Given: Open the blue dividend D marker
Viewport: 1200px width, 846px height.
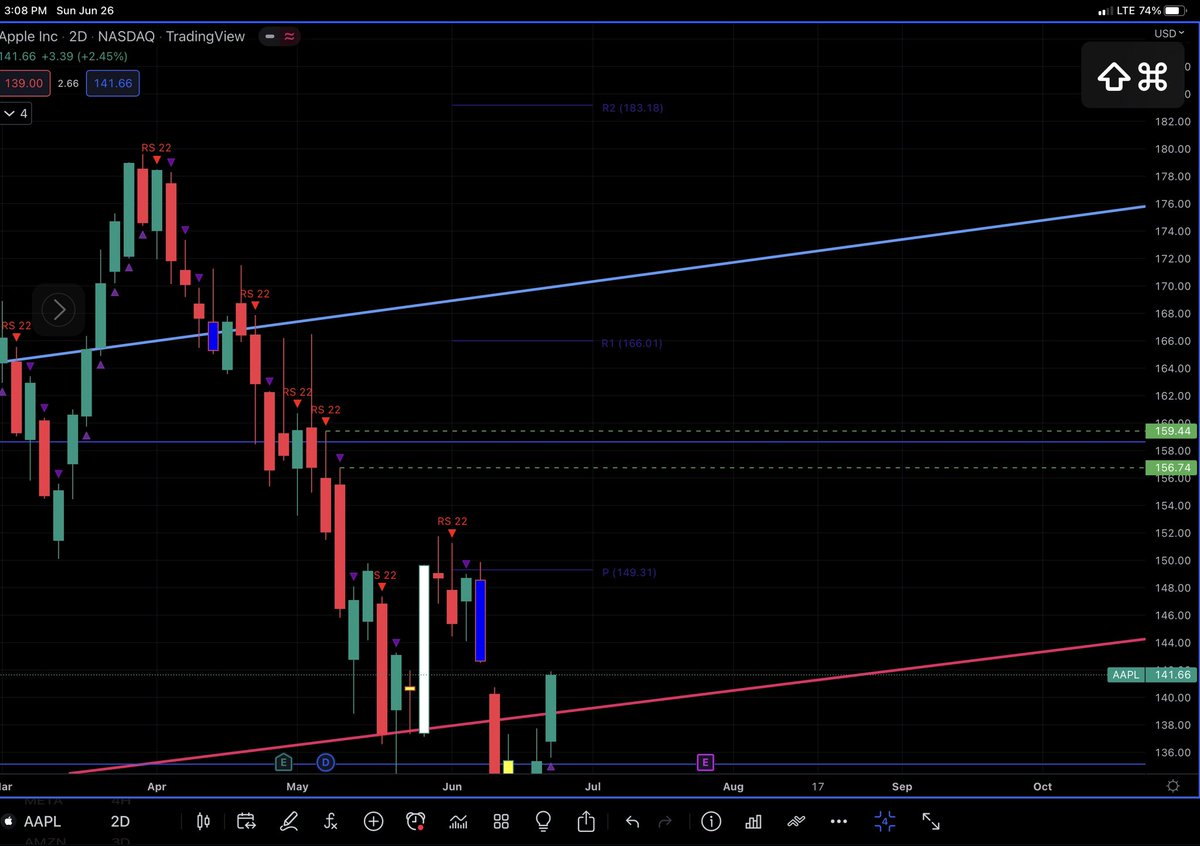Looking at the screenshot, I should pyautogui.click(x=325, y=763).
